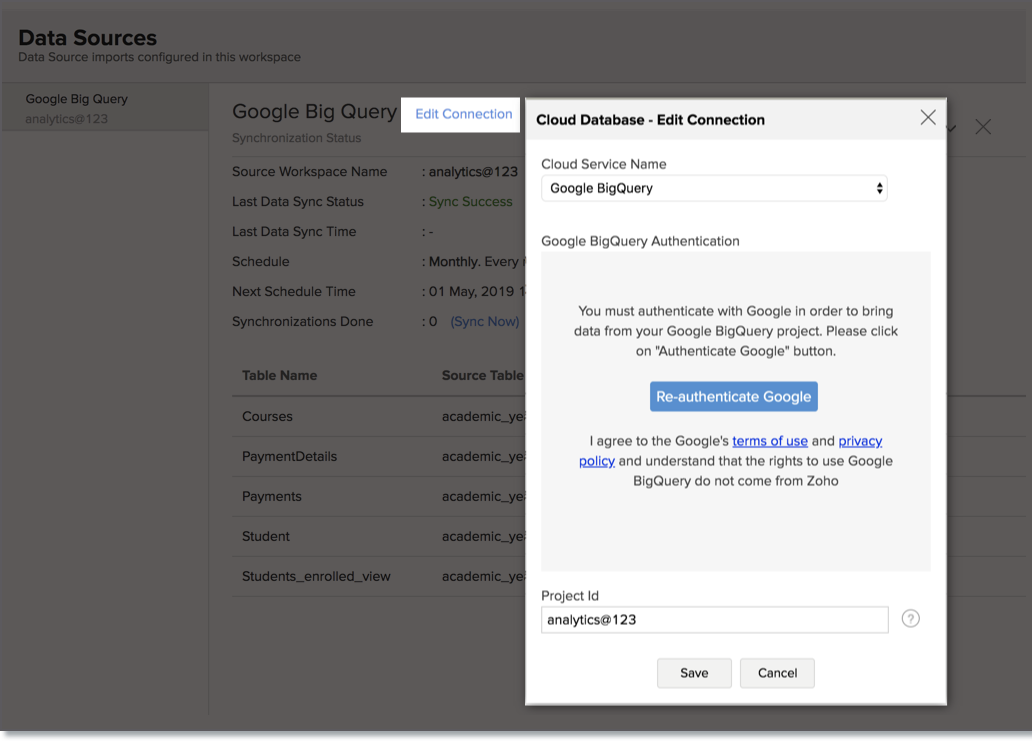Close the Edit Connection dialog
Image resolution: width=1032 pixels, height=741 pixels.
(x=927, y=118)
